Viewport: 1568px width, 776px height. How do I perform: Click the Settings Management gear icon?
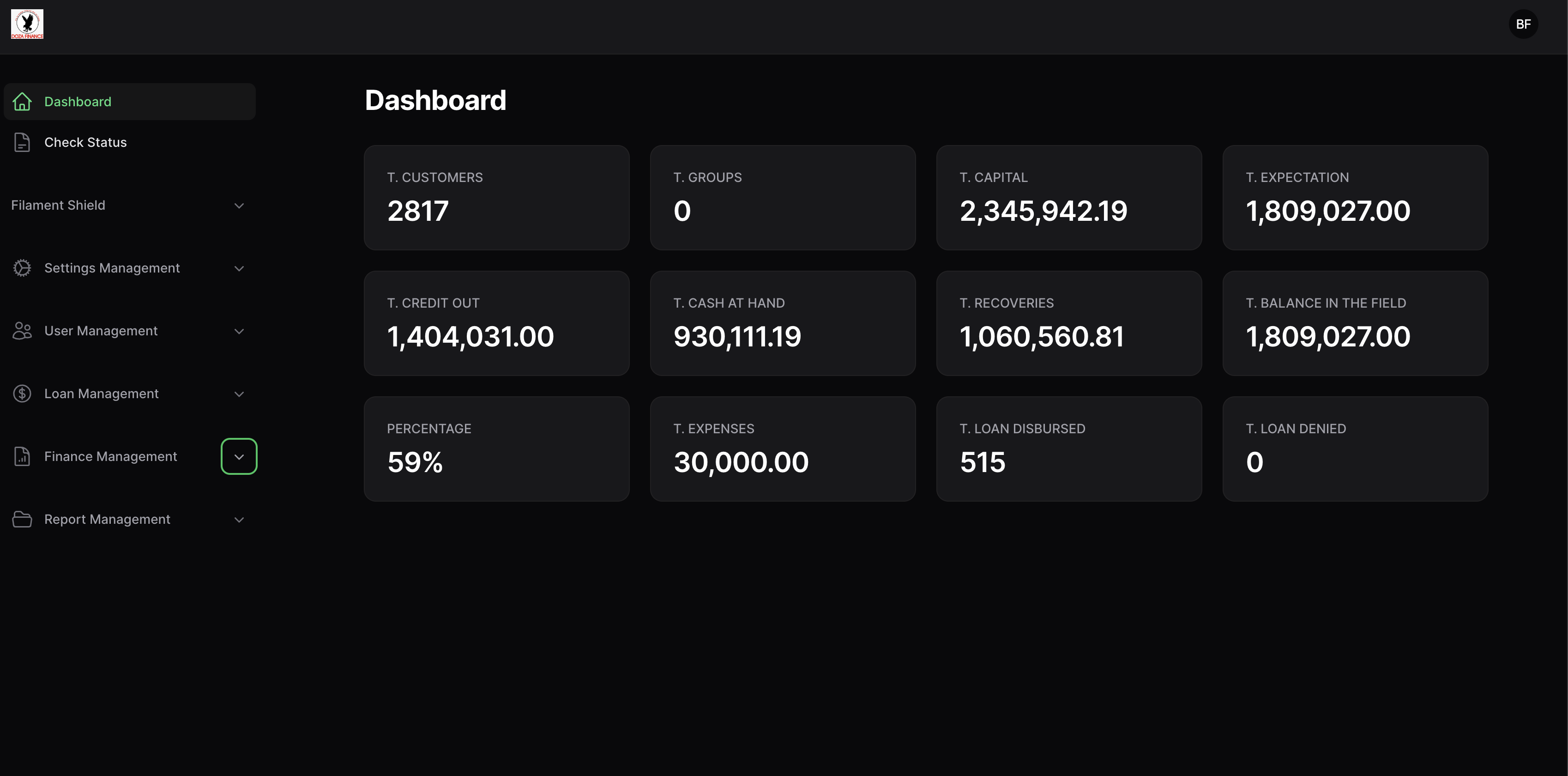point(22,268)
